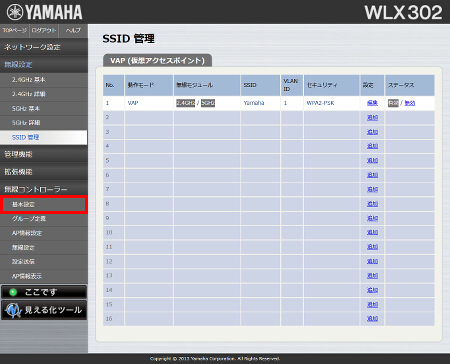The width and height of the screenshot is (450, 364).
Task: Expand the 管理機能 section
Action: [x=44, y=154]
